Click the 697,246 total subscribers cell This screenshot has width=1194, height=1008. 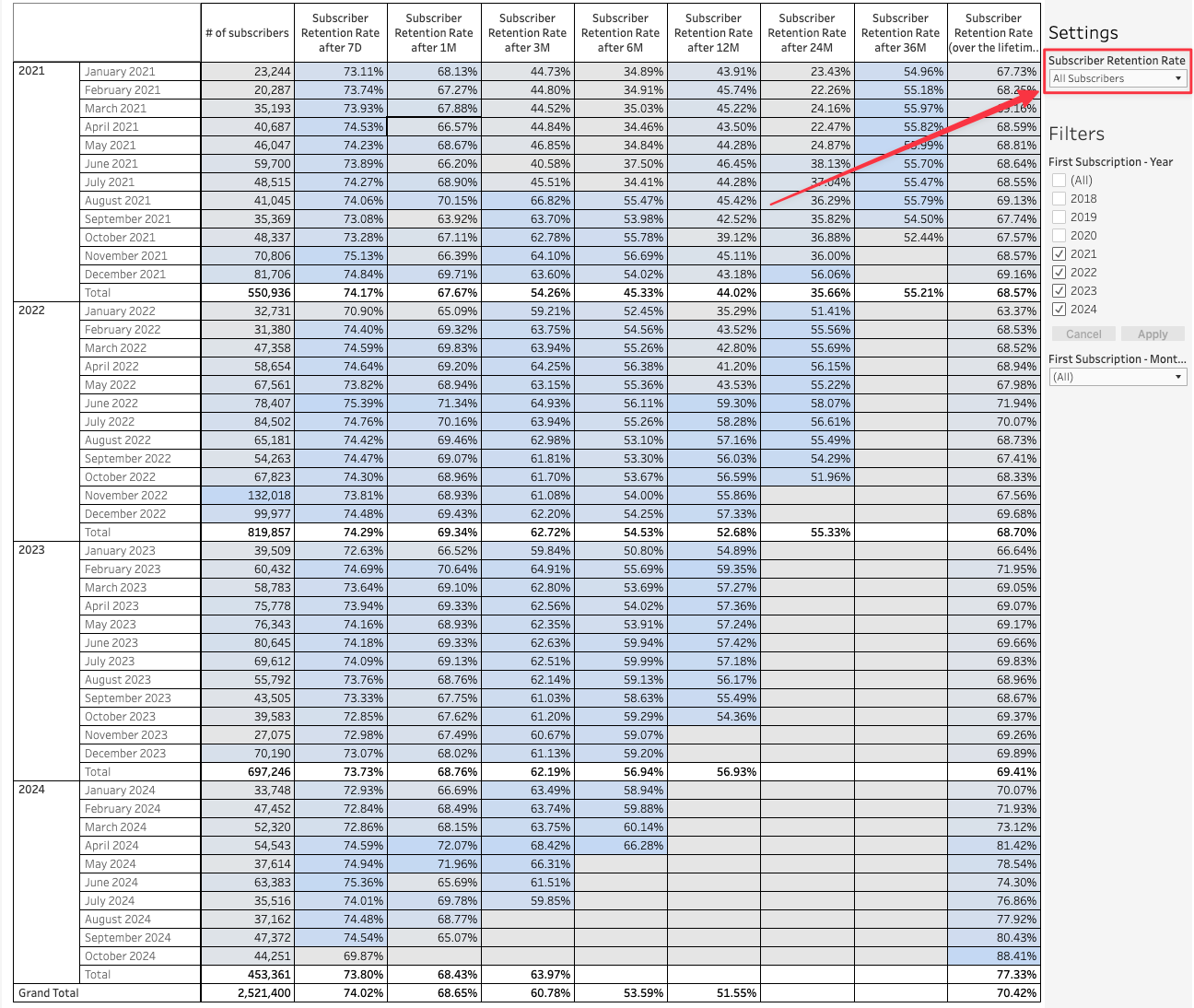point(248,772)
